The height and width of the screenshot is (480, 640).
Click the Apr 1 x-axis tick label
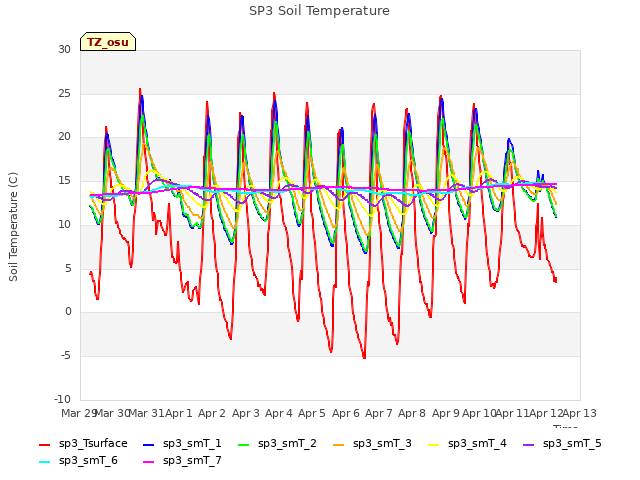coord(178,413)
